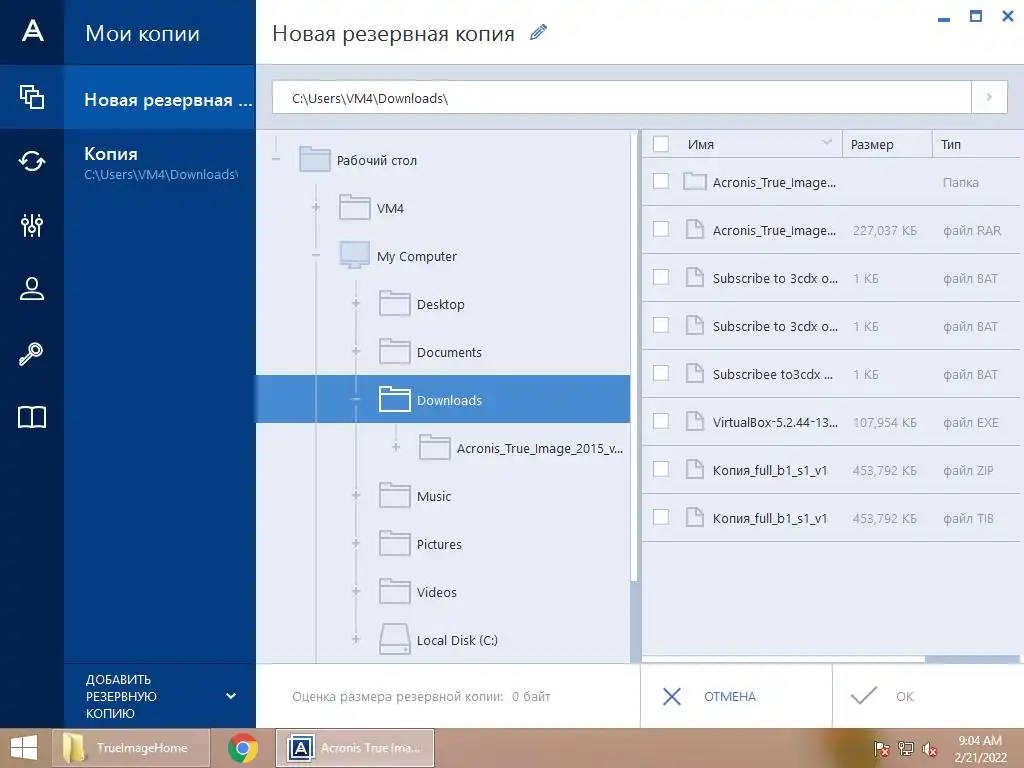Open Windows Start button
This screenshot has width=1024, height=768.
[24, 748]
